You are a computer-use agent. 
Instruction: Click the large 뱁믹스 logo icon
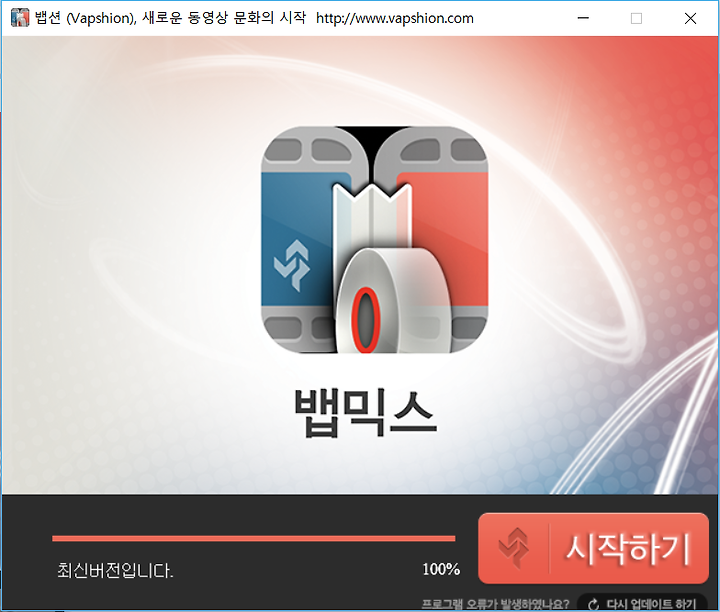[x=374, y=240]
